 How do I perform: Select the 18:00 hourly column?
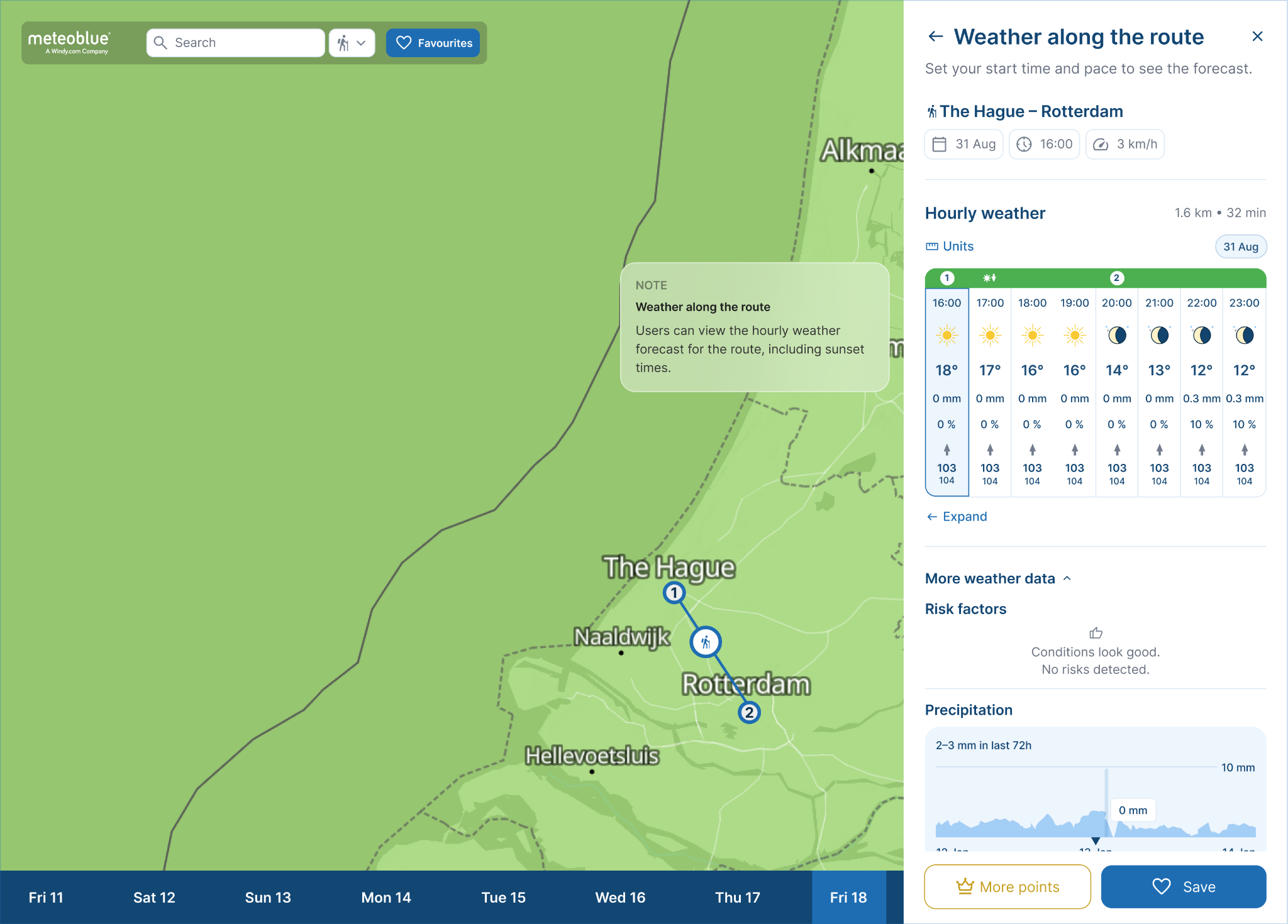pyautogui.click(x=1032, y=392)
